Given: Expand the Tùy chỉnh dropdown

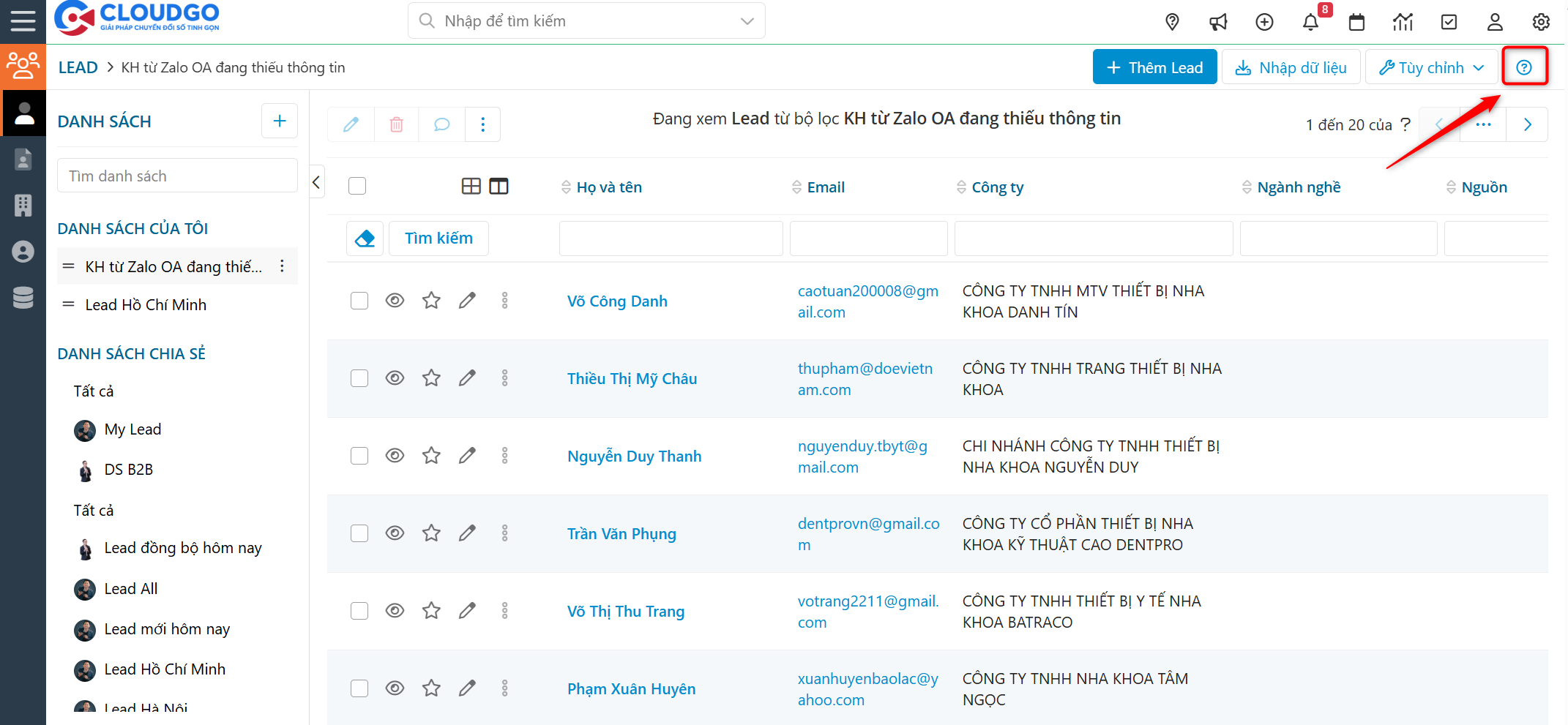Looking at the screenshot, I should click(1431, 67).
